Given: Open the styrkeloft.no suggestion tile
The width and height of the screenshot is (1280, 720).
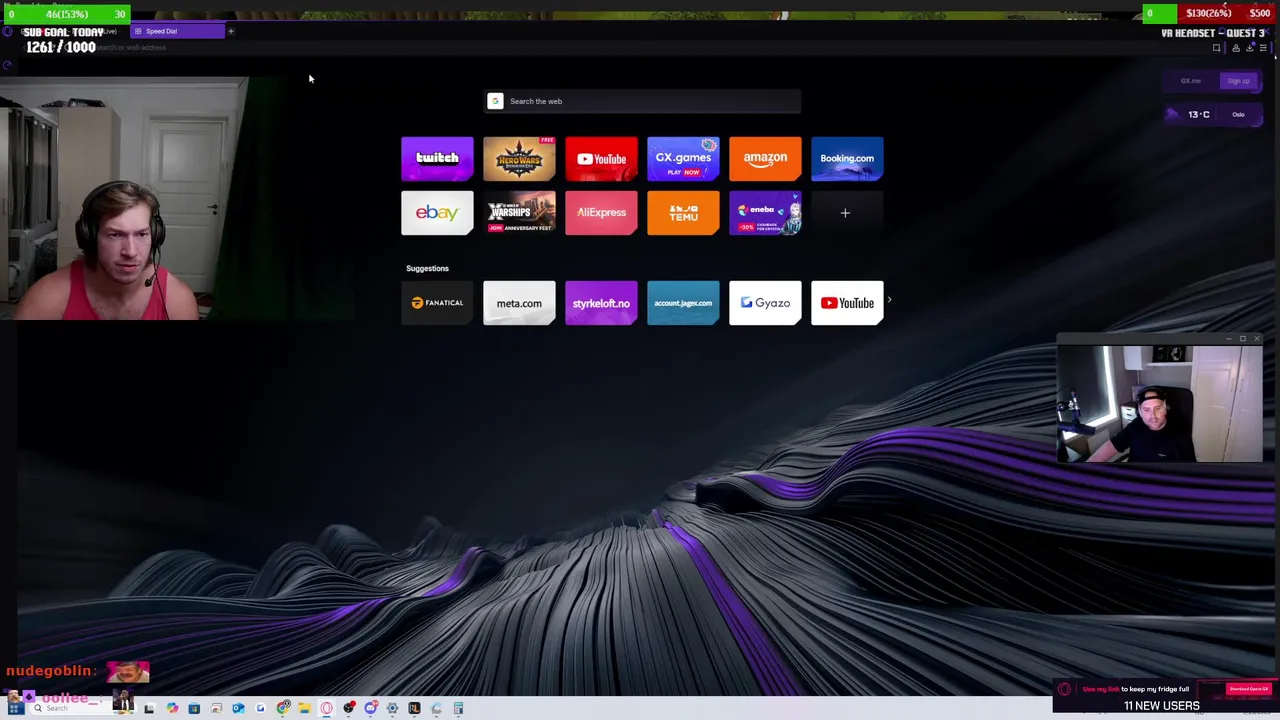Looking at the screenshot, I should (601, 303).
